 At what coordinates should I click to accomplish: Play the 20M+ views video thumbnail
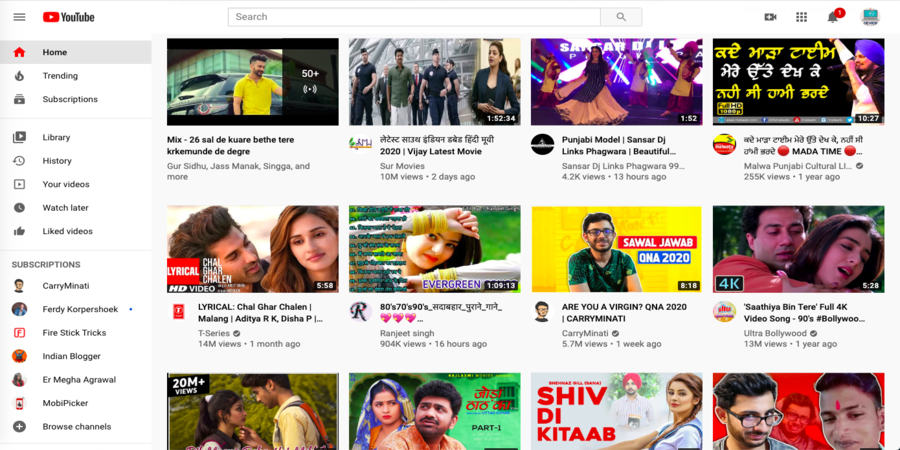point(253,412)
